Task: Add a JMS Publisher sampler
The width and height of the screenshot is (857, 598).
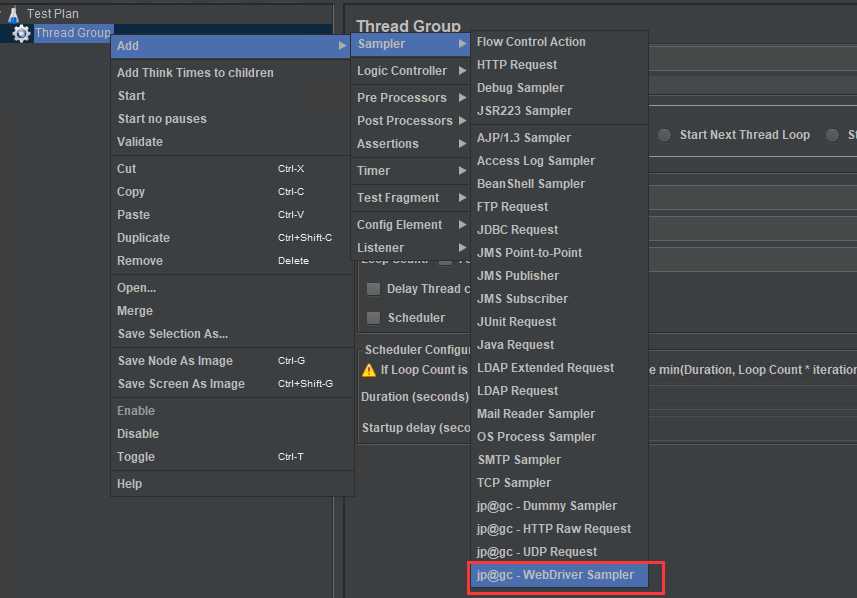Action: click(x=560, y=275)
